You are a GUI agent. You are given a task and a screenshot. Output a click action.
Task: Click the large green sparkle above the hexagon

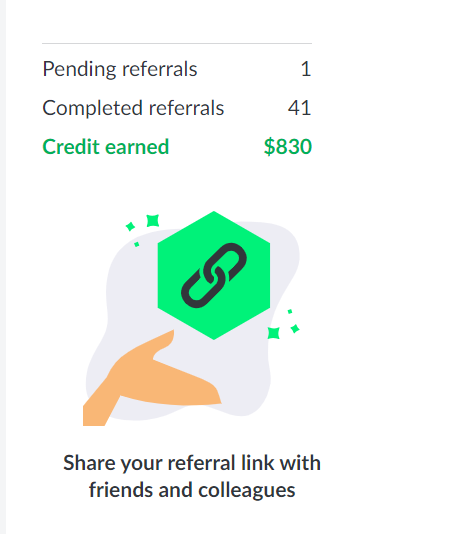coord(153,221)
